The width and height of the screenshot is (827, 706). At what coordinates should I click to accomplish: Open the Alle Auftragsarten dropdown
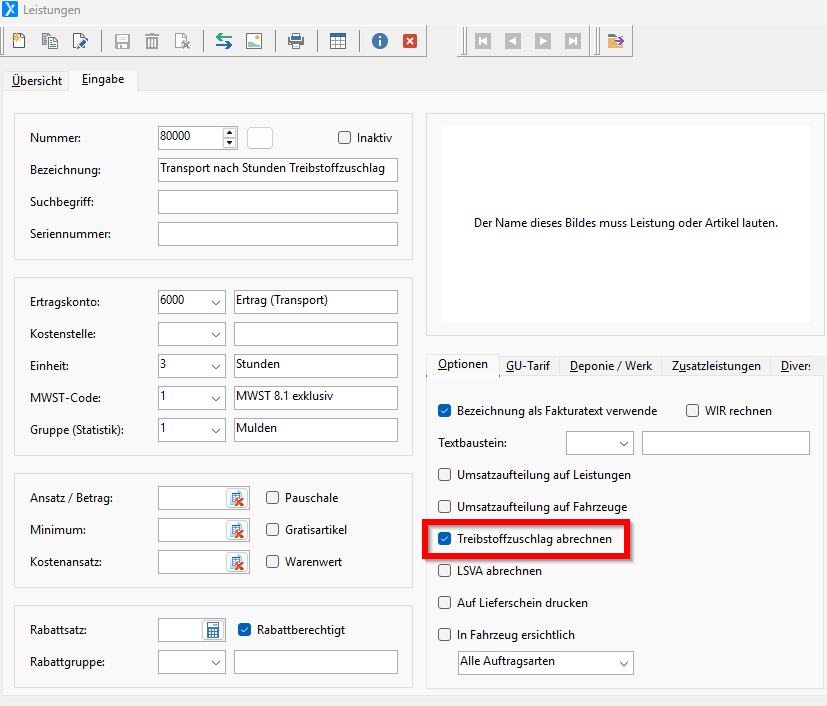coord(624,662)
